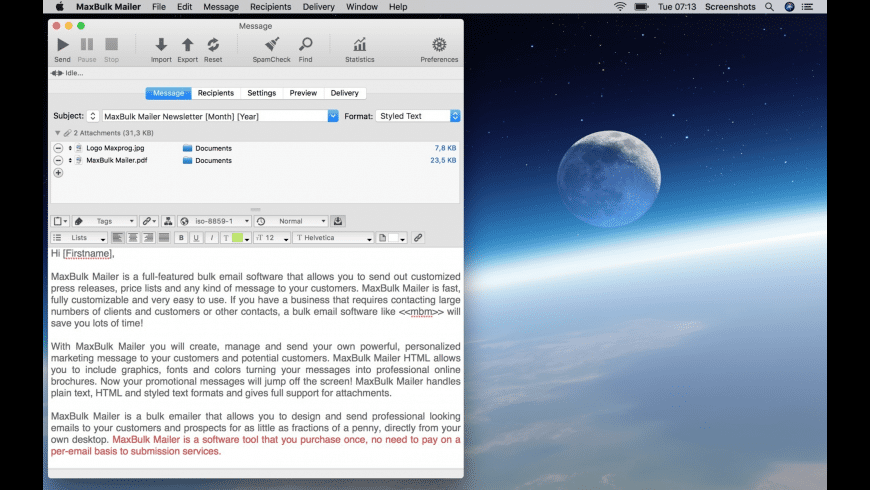Click the Siri icon in menu bar
This screenshot has width=870, height=490.
pos(789,7)
